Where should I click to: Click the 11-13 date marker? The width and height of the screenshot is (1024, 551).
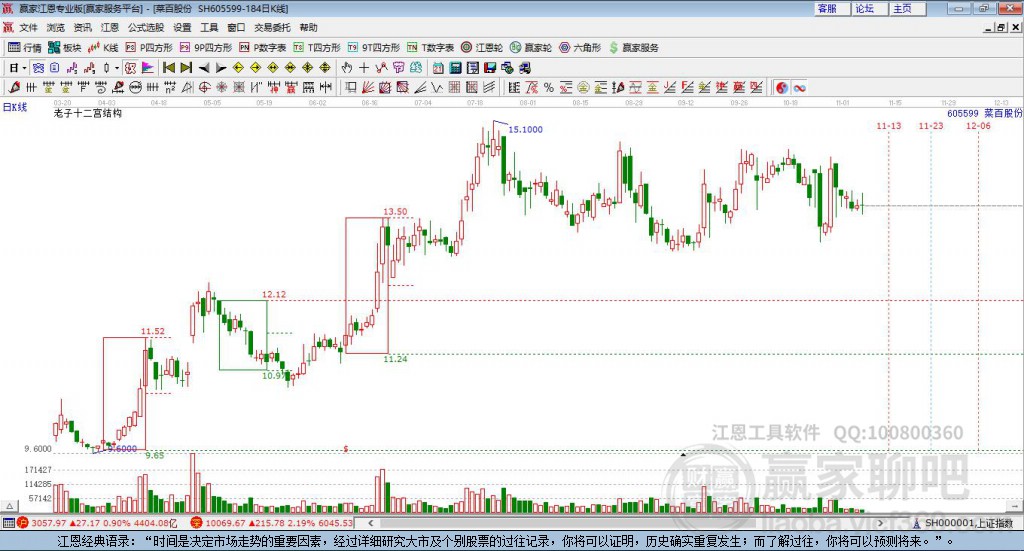889,126
